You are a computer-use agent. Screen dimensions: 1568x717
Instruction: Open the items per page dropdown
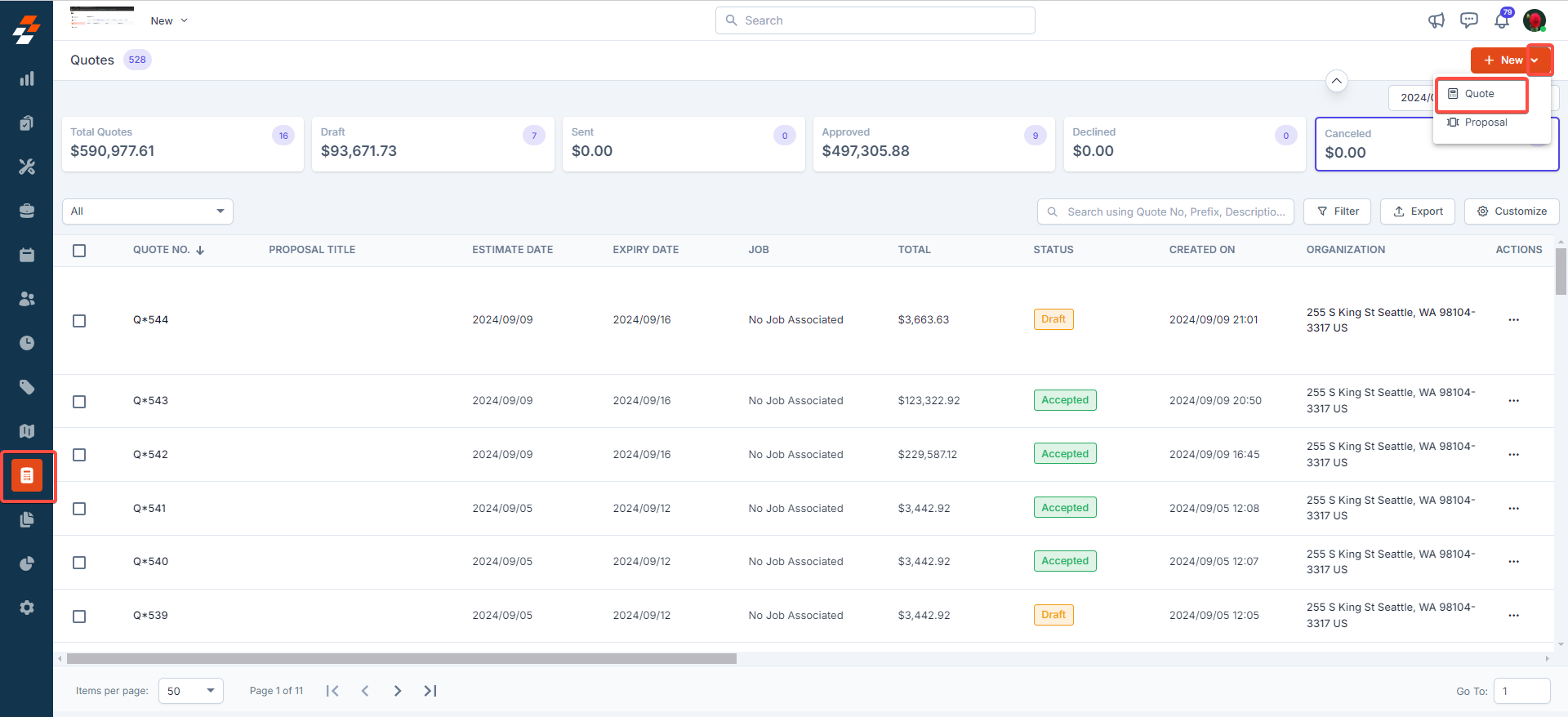[190, 691]
